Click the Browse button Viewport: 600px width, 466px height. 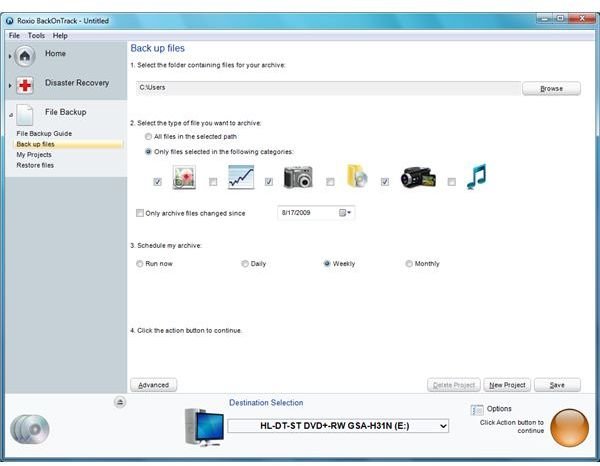point(551,88)
